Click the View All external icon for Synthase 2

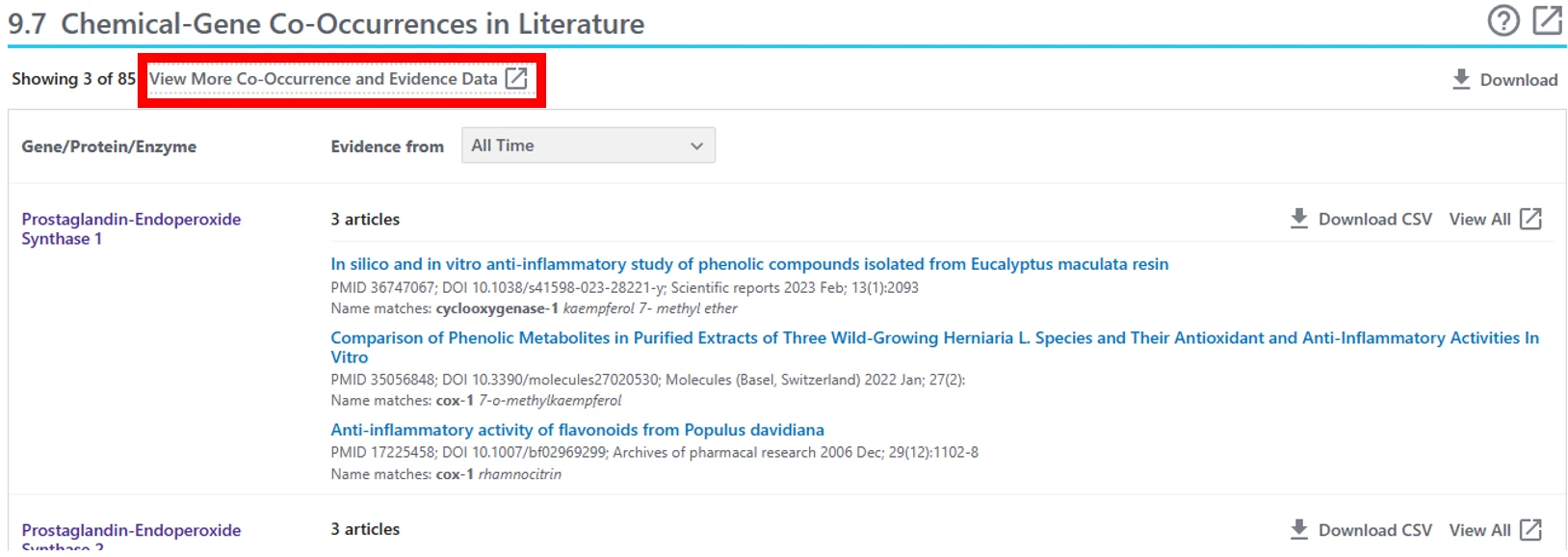(x=1530, y=529)
